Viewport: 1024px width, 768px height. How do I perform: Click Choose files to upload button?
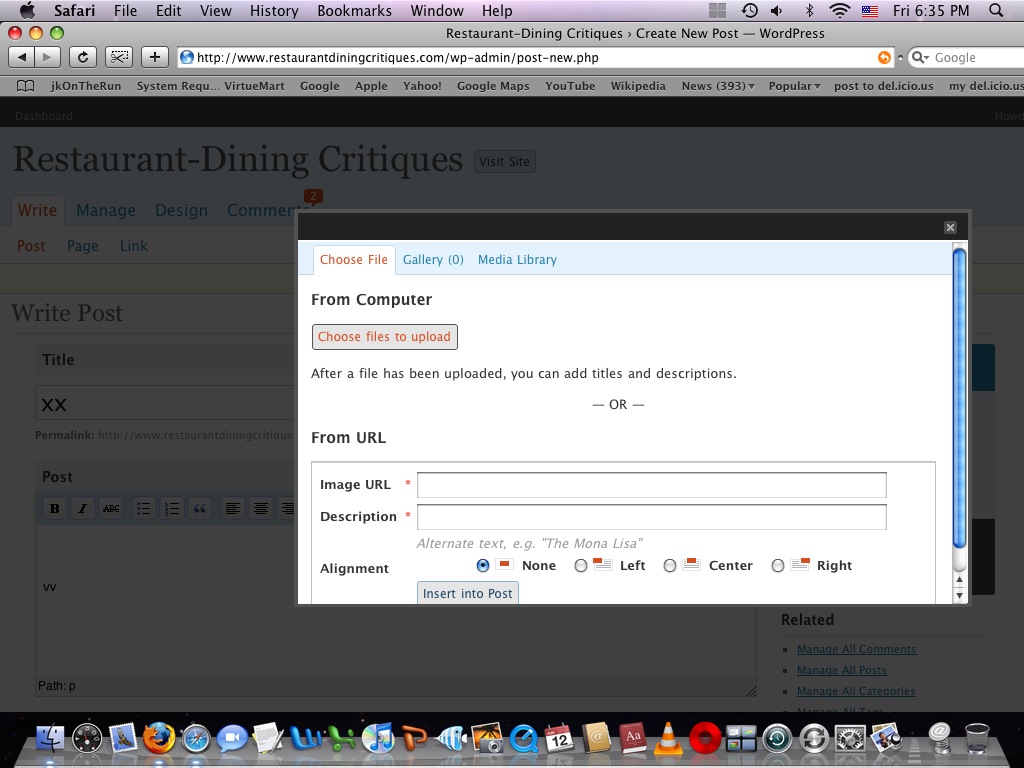(x=384, y=337)
